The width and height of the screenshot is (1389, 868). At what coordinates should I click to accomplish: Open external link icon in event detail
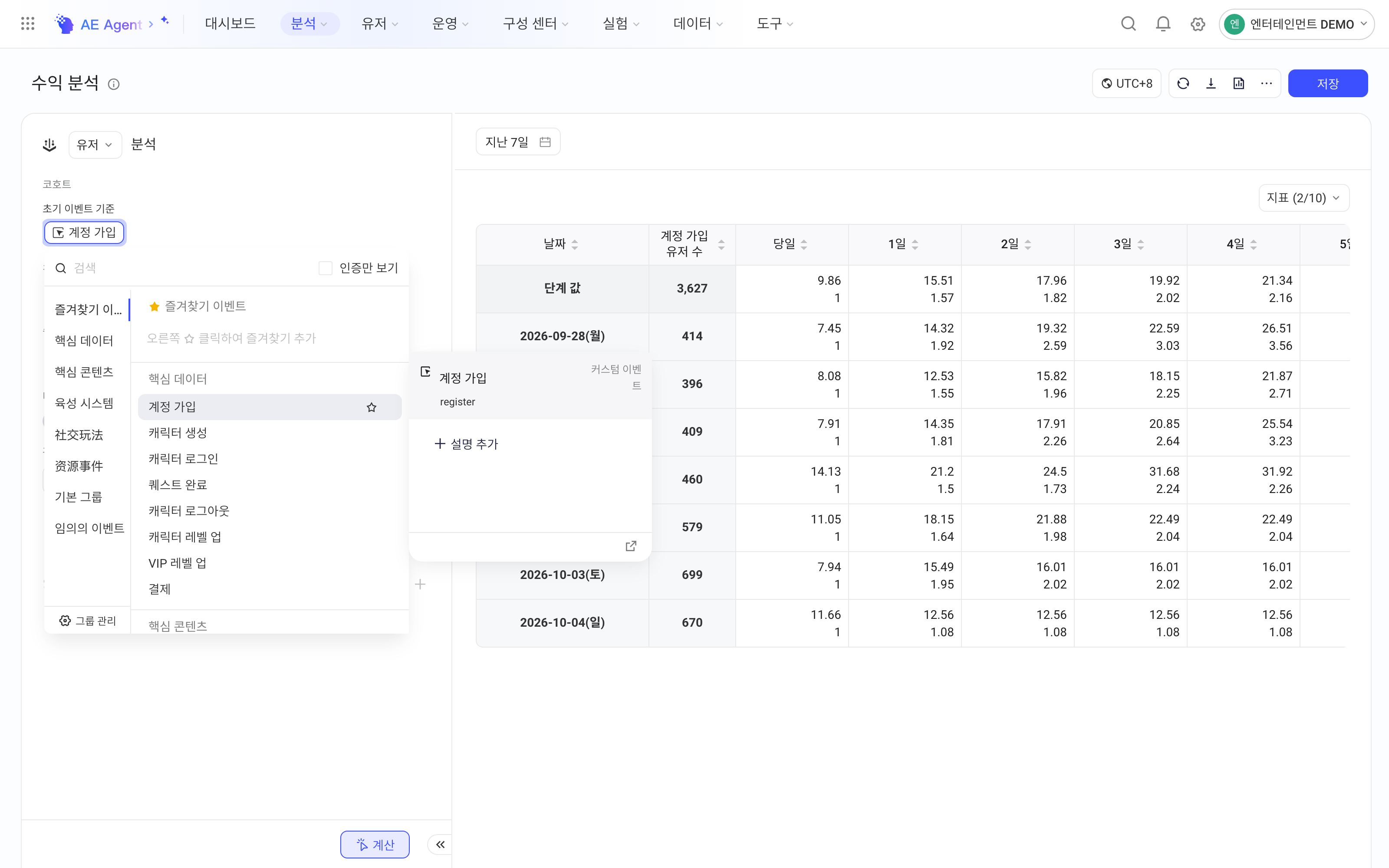pos(631,546)
